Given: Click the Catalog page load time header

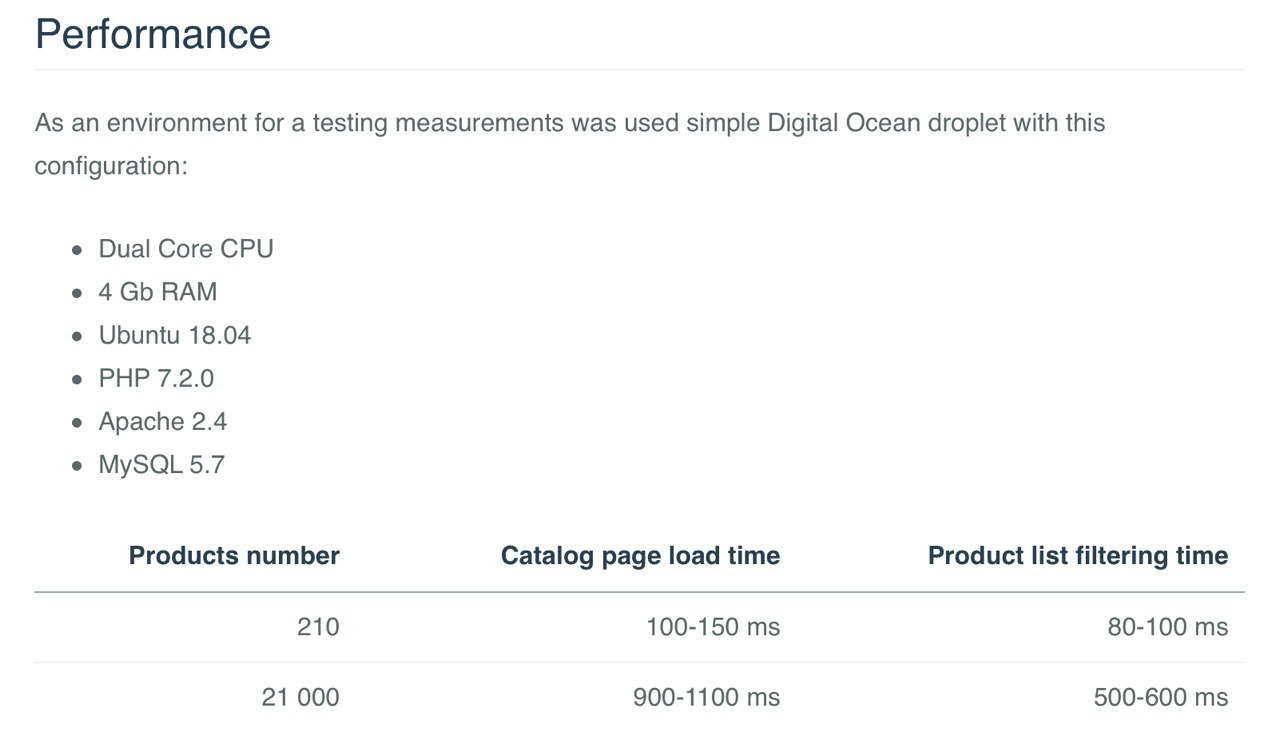Looking at the screenshot, I should (640, 556).
